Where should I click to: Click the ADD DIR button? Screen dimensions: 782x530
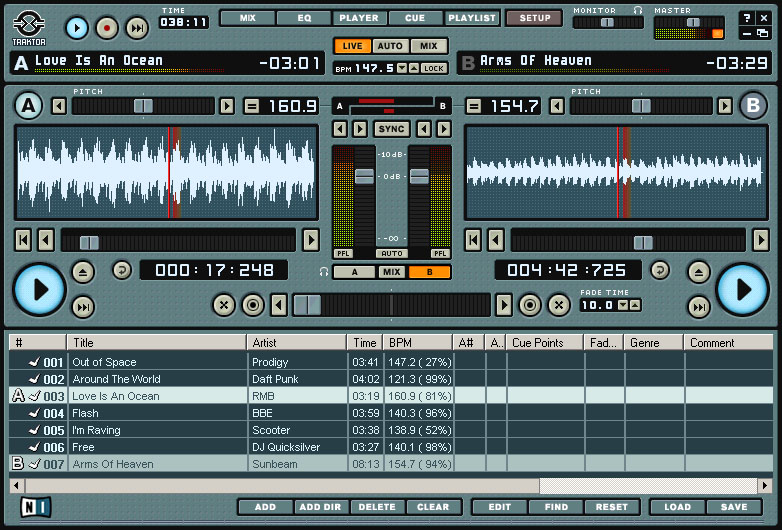pos(320,507)
